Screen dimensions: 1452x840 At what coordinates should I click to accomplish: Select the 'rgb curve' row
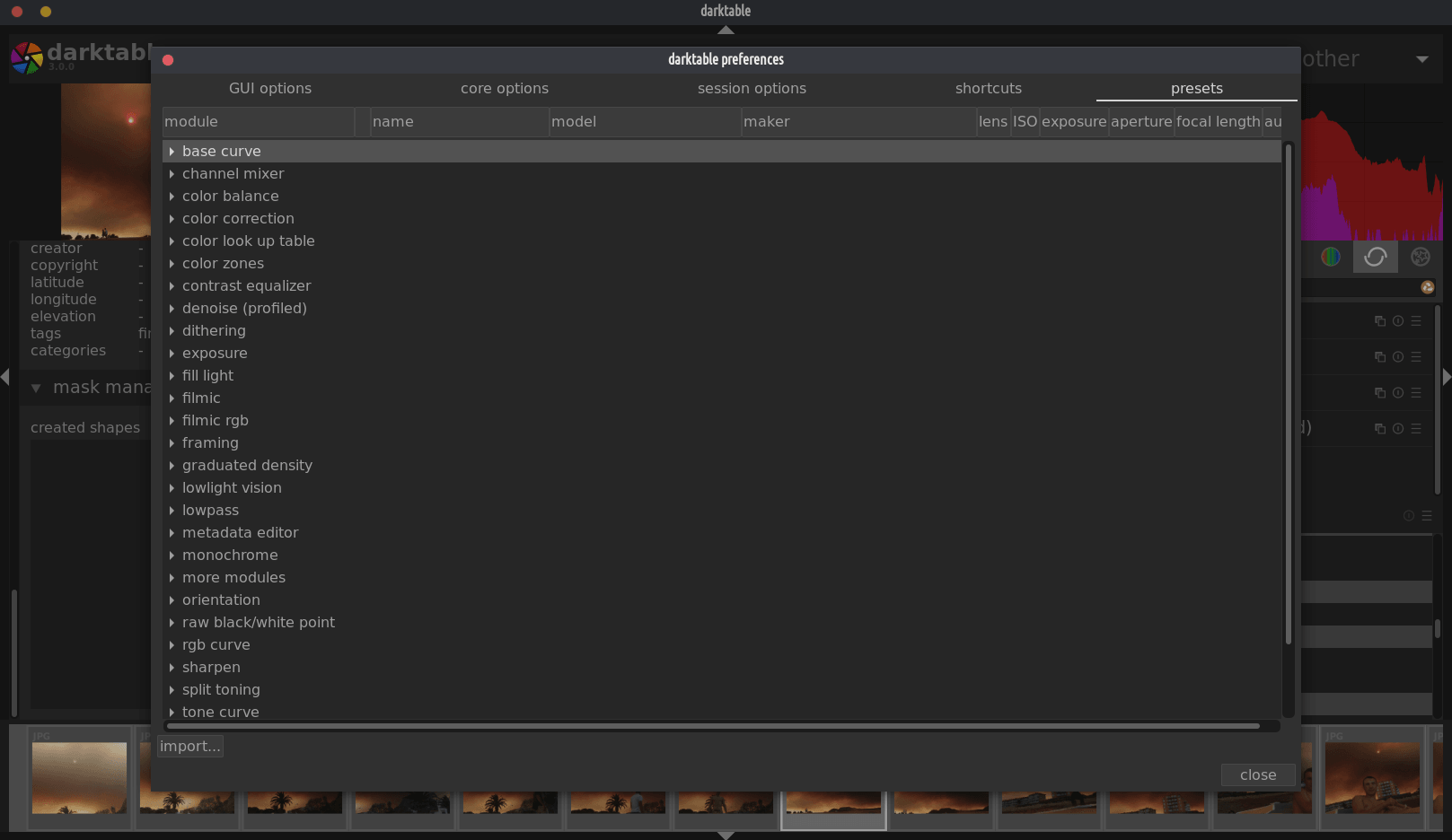(723, 645)
